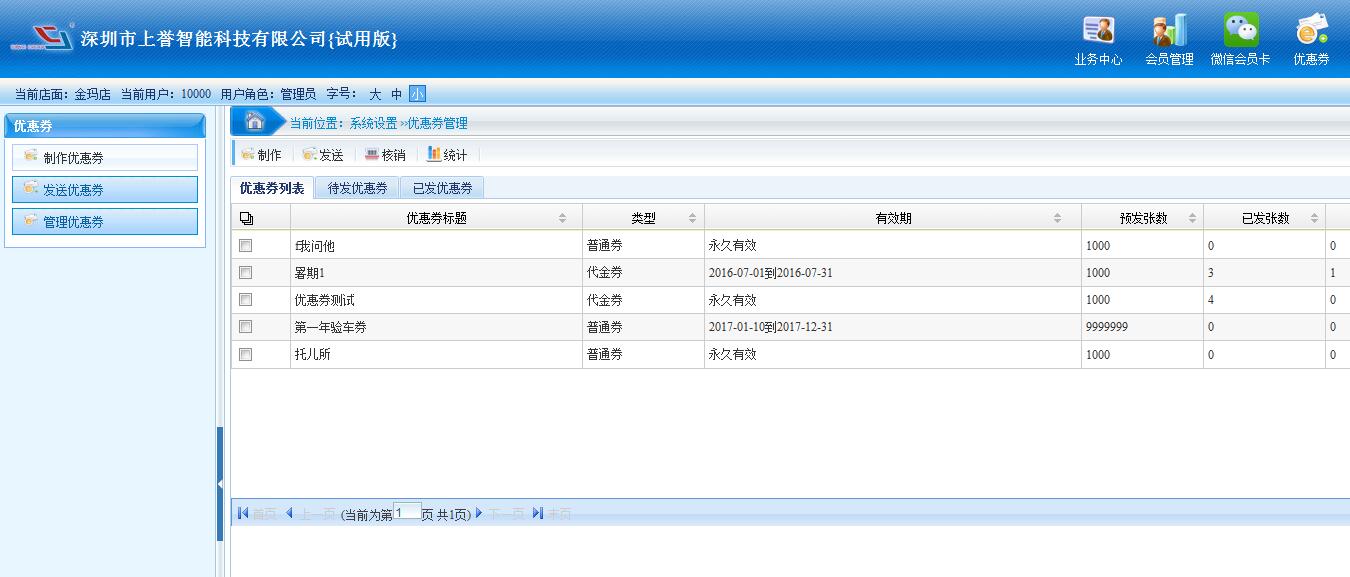Click the 制作 toolbar button
1350x577 pixels.
[261, 155]
